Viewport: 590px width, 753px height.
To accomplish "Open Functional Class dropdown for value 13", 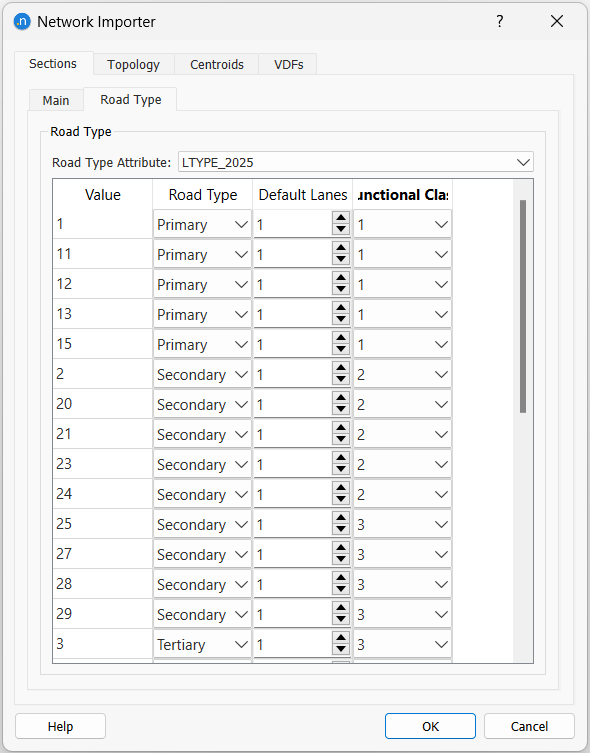I will 402,315.
